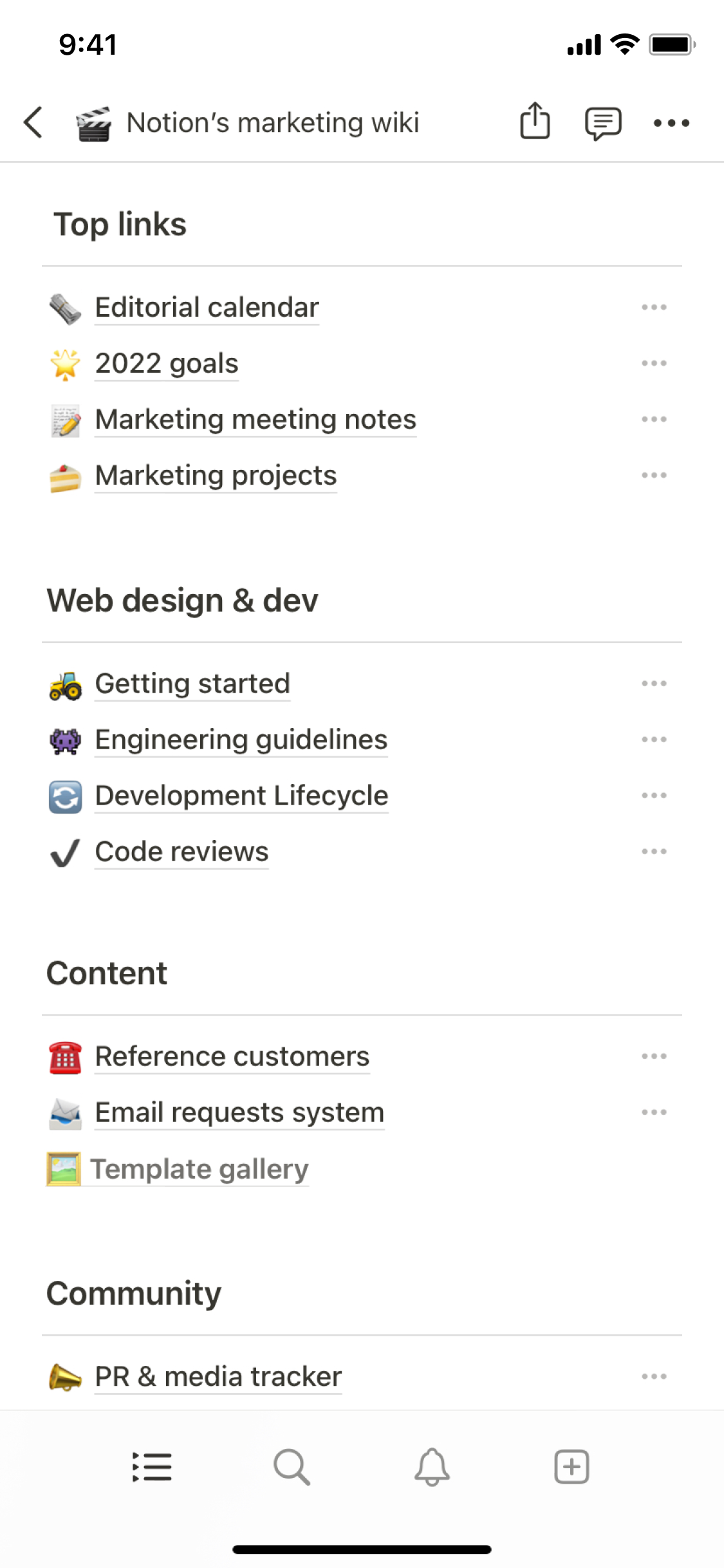This screenshot has width=724, height=1568.
Task: Open the sidebar list icon
Action: point(152,1467)
